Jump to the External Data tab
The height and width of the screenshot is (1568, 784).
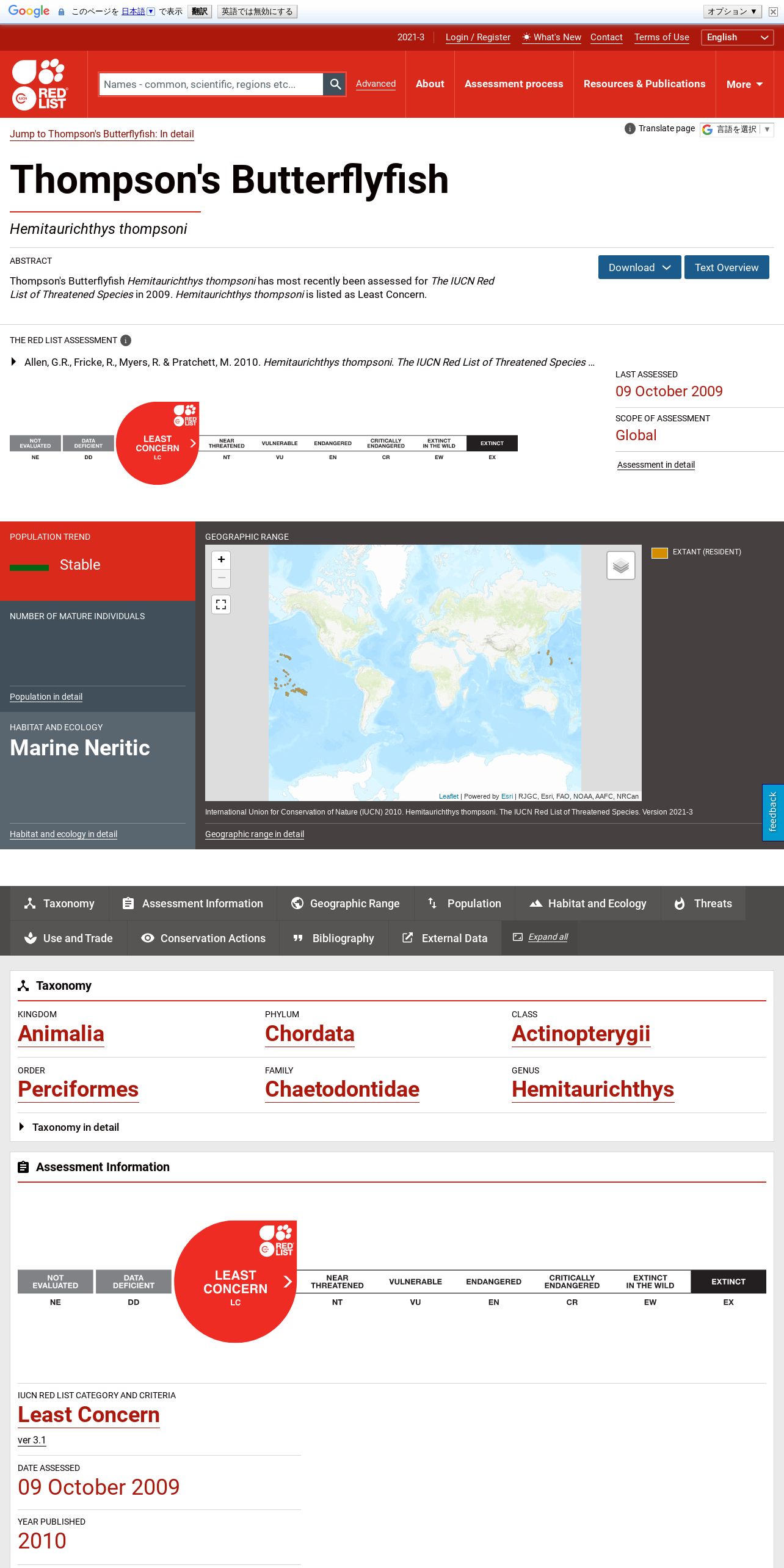[x=445, y=938]
